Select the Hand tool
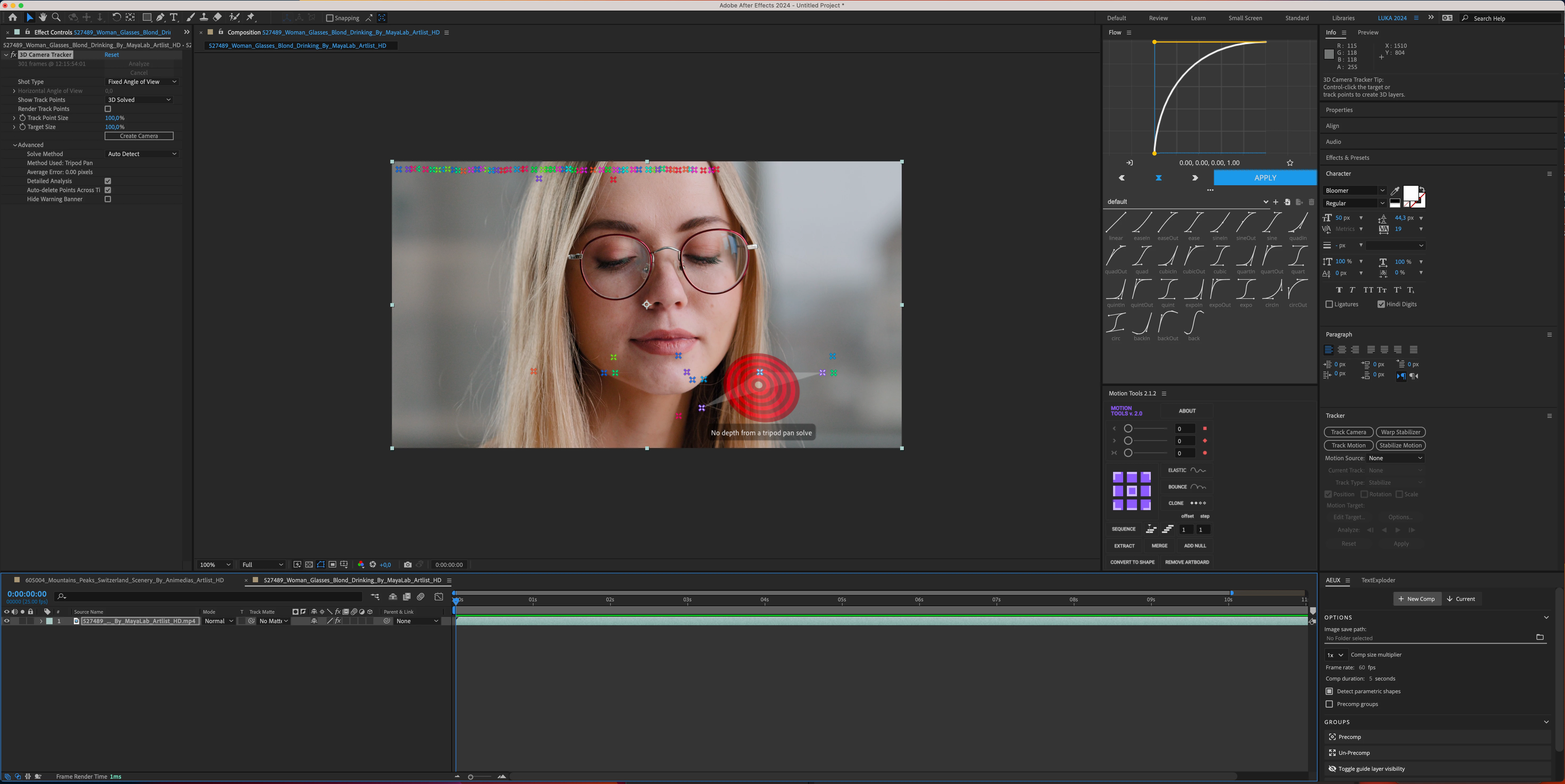This screenshot has width=1565, height=784. pyautogui.click(x=42, y=18)
